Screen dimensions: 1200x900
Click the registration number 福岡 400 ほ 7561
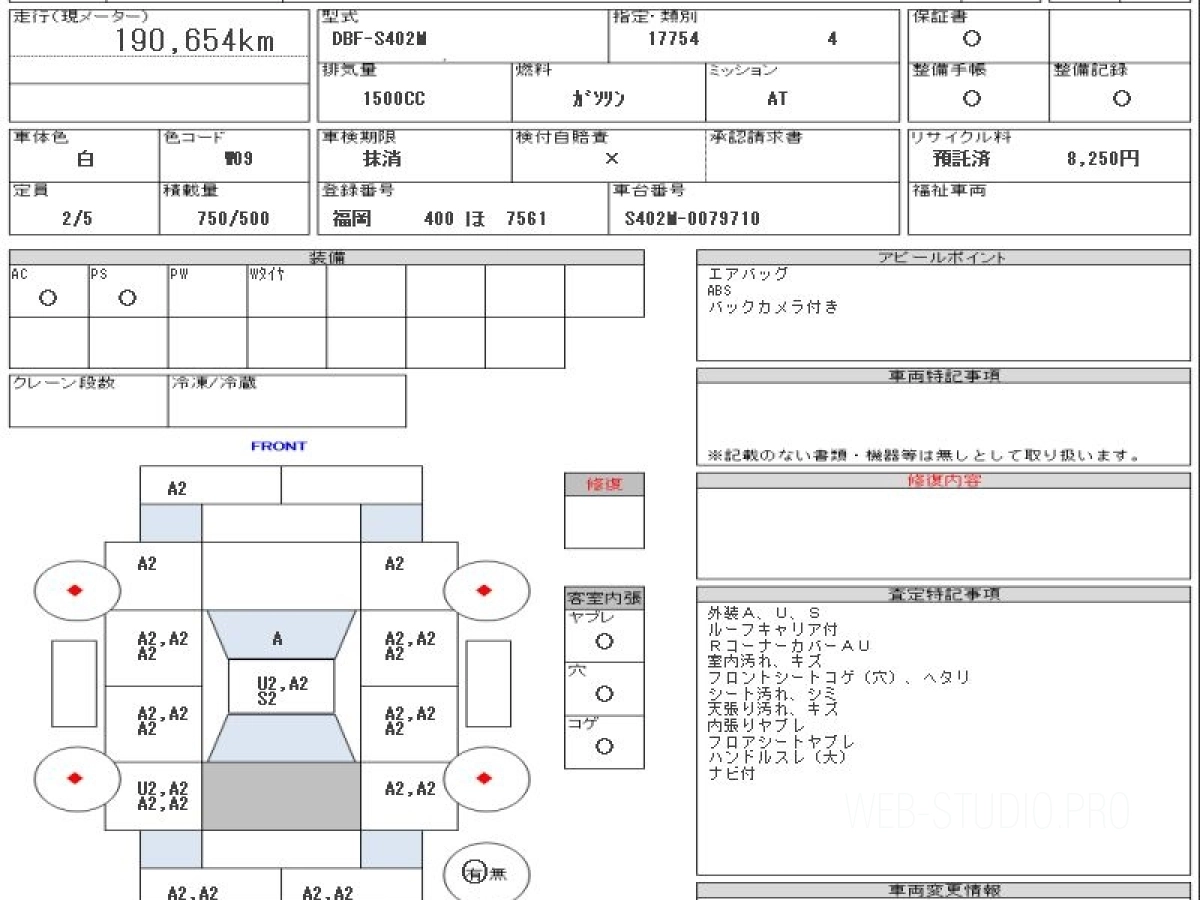tap(439, 218)
